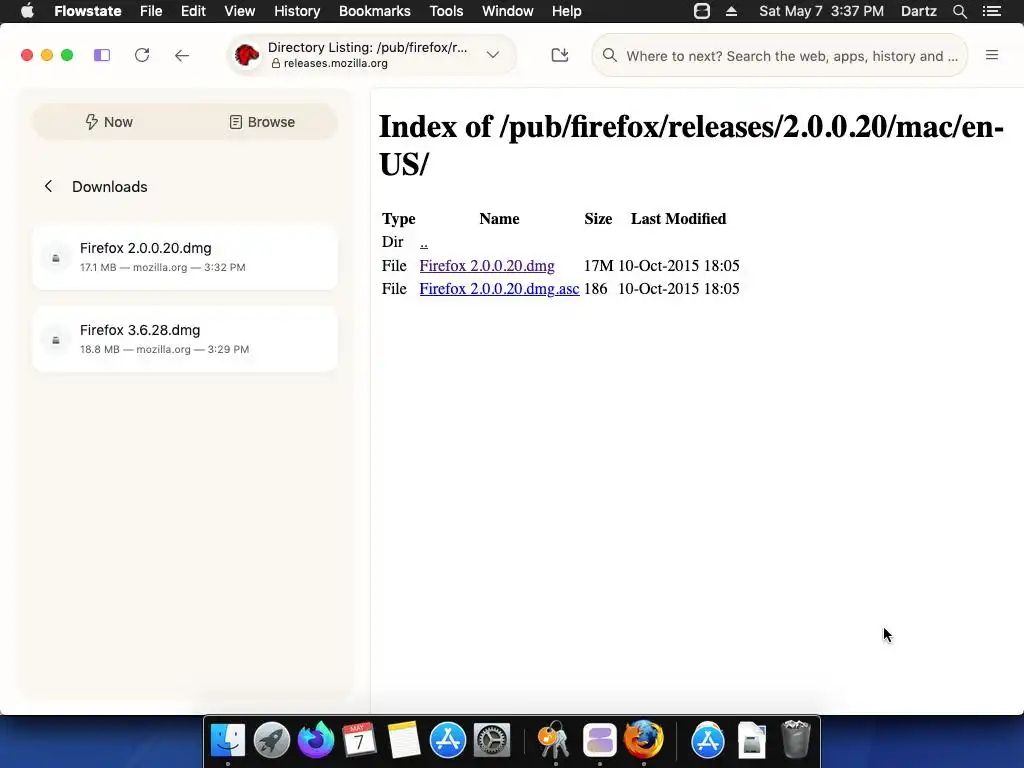Open Control Center list icon in menu bar

tap(992, 11)
